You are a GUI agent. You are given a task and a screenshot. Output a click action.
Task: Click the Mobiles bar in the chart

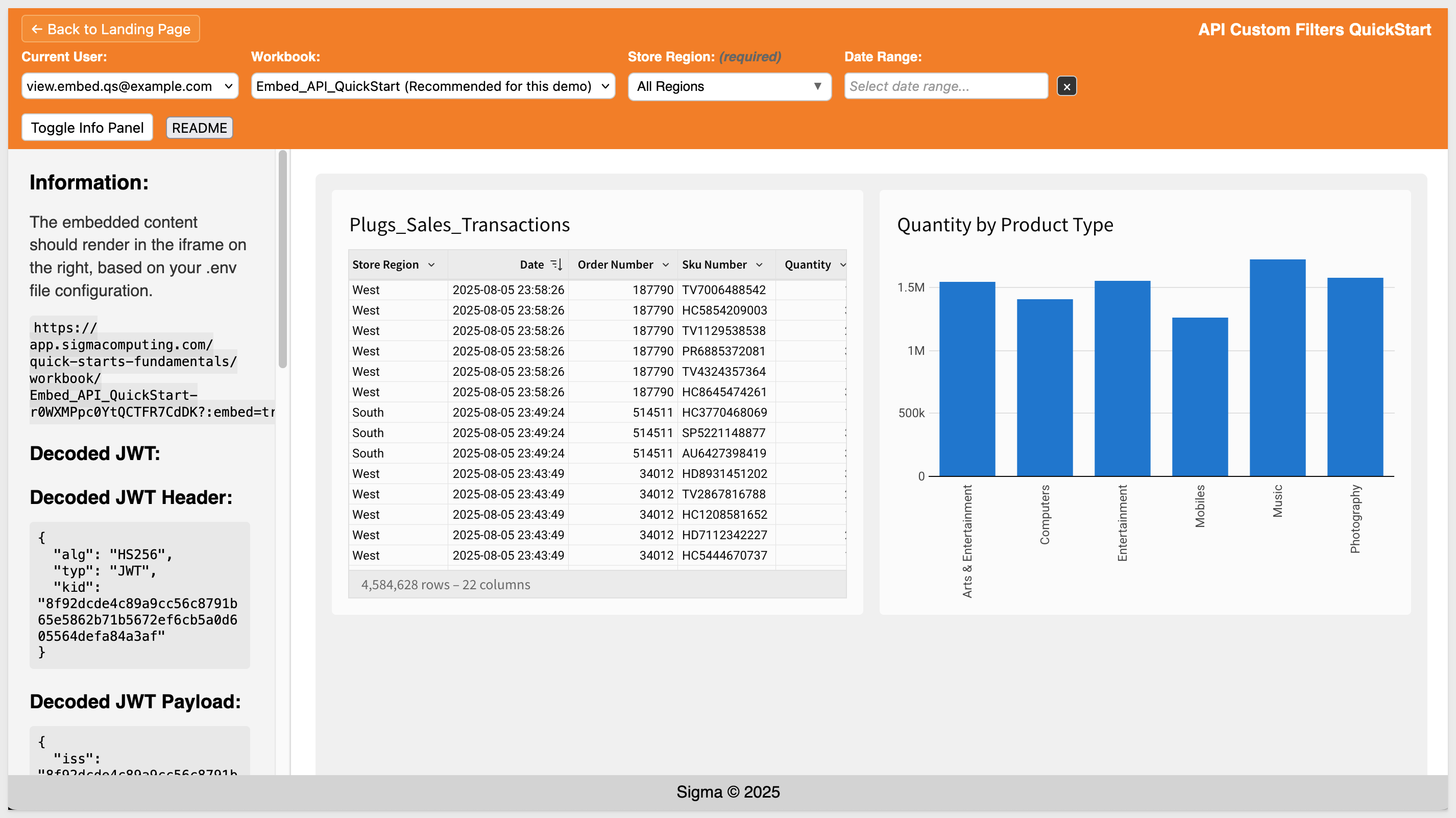[x=1199, y=396]
